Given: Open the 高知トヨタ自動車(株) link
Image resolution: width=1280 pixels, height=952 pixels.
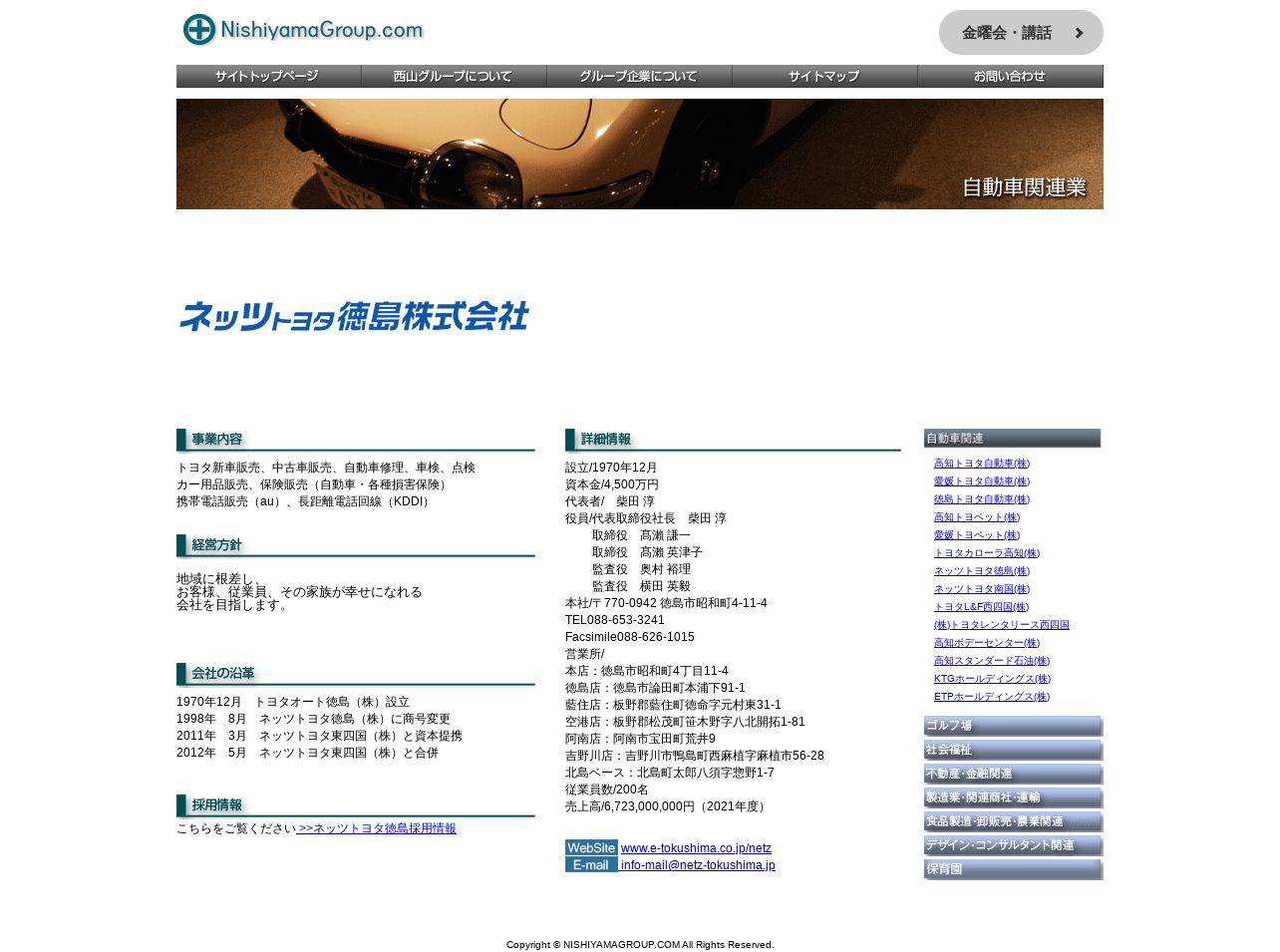Looking at the screenshot, I should (981, 464).
